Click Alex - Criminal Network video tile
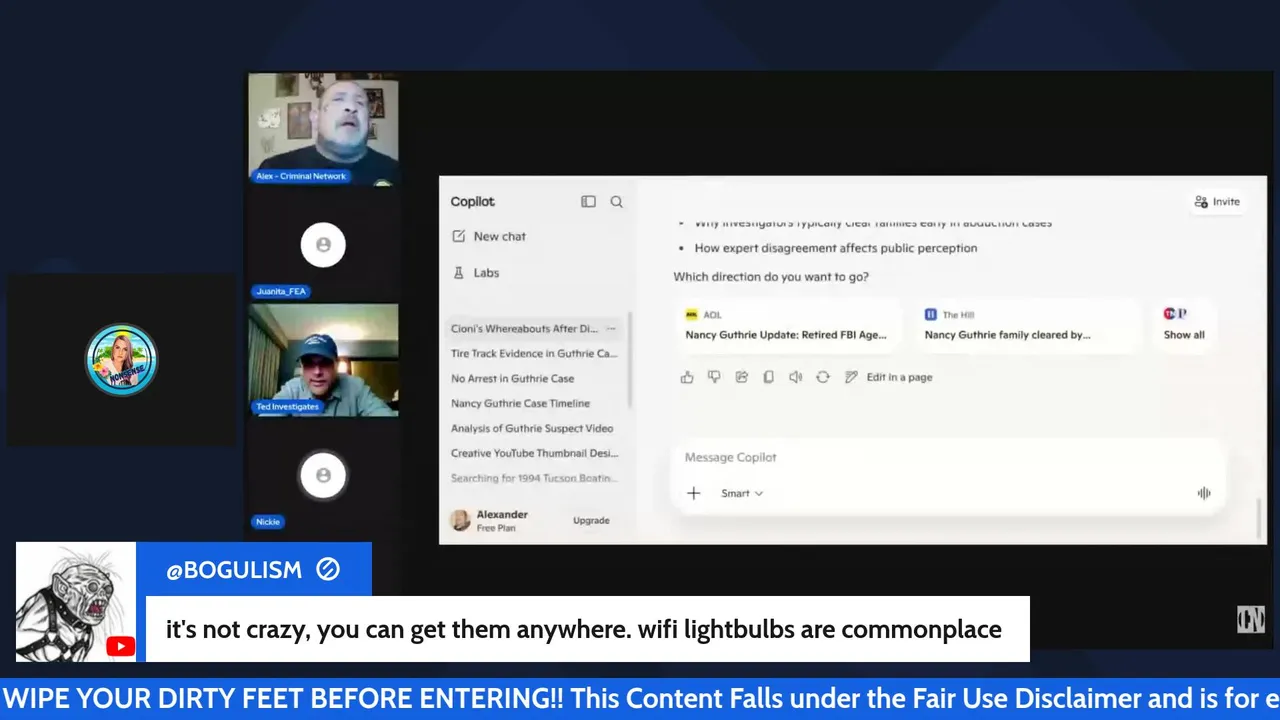This screenshot has width=1280, height=720. click(323, 129)
